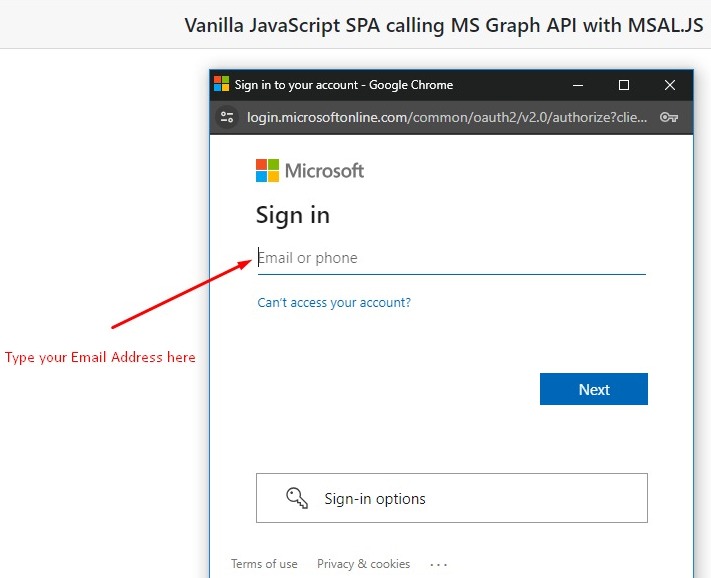Click the key icon beside Sign-in options
Screen dimensions: 711x578
click(297, 498)
